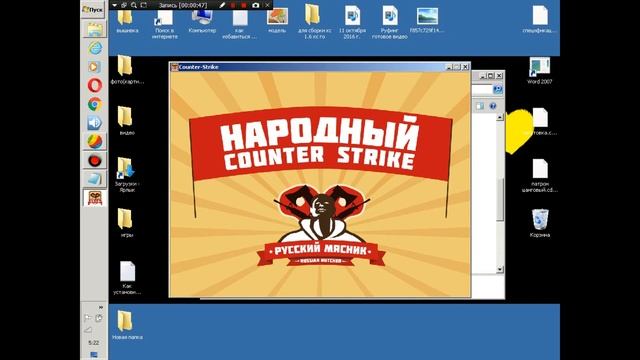Select the фотокартинки folder icon
This screenshot has width=640, height=360.
[x=127, y=69]
